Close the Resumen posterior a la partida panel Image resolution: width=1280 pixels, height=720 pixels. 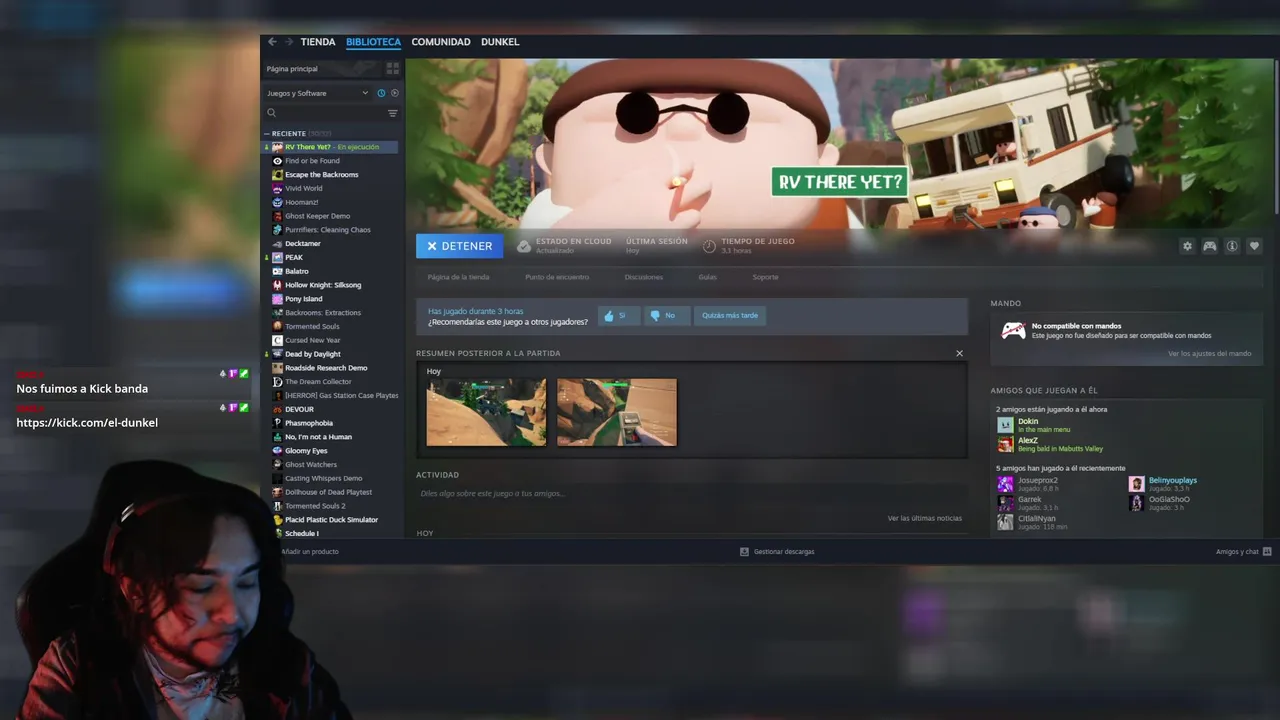(x=959, y=353)
